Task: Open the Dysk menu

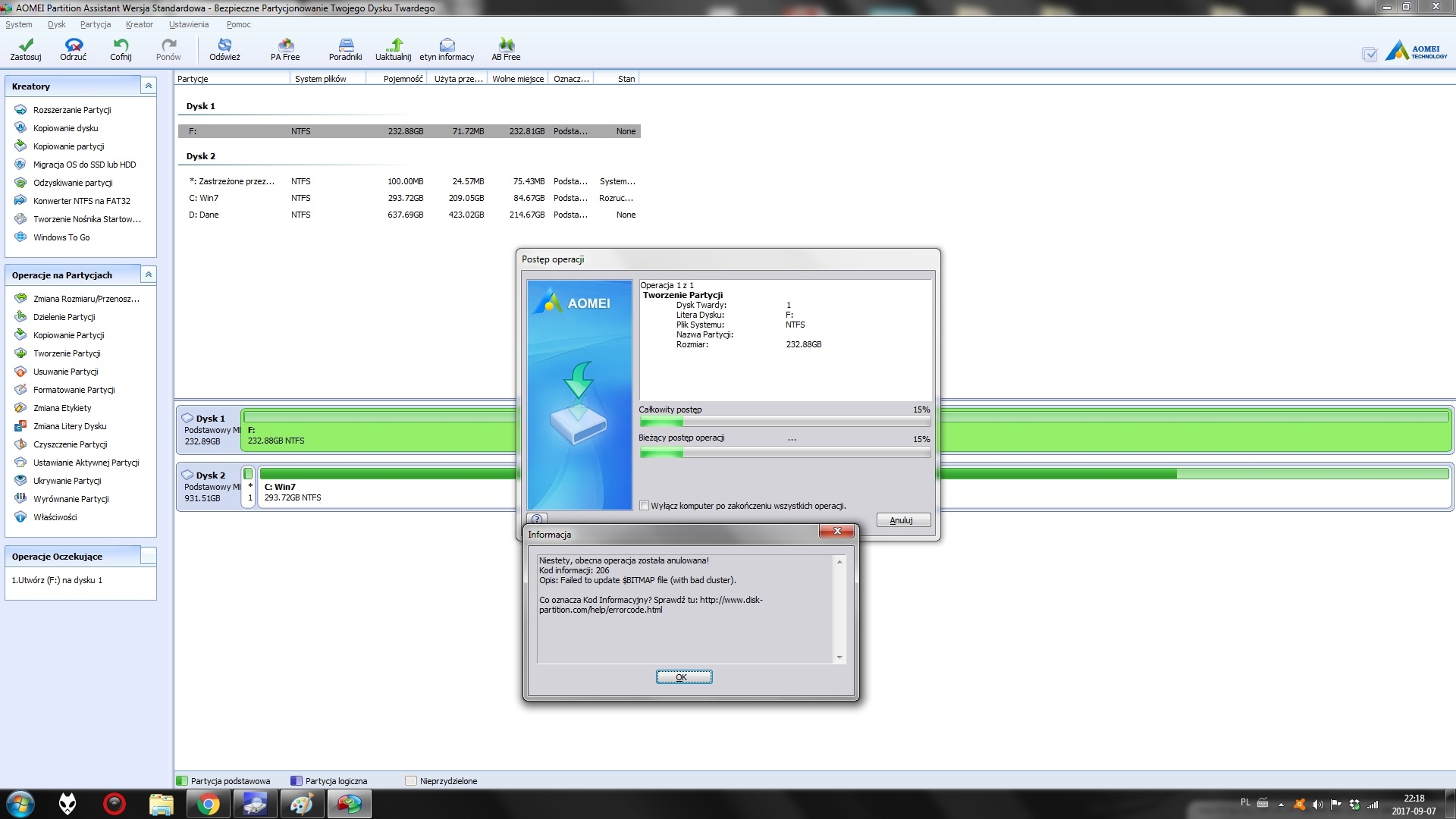Action: 57,24
